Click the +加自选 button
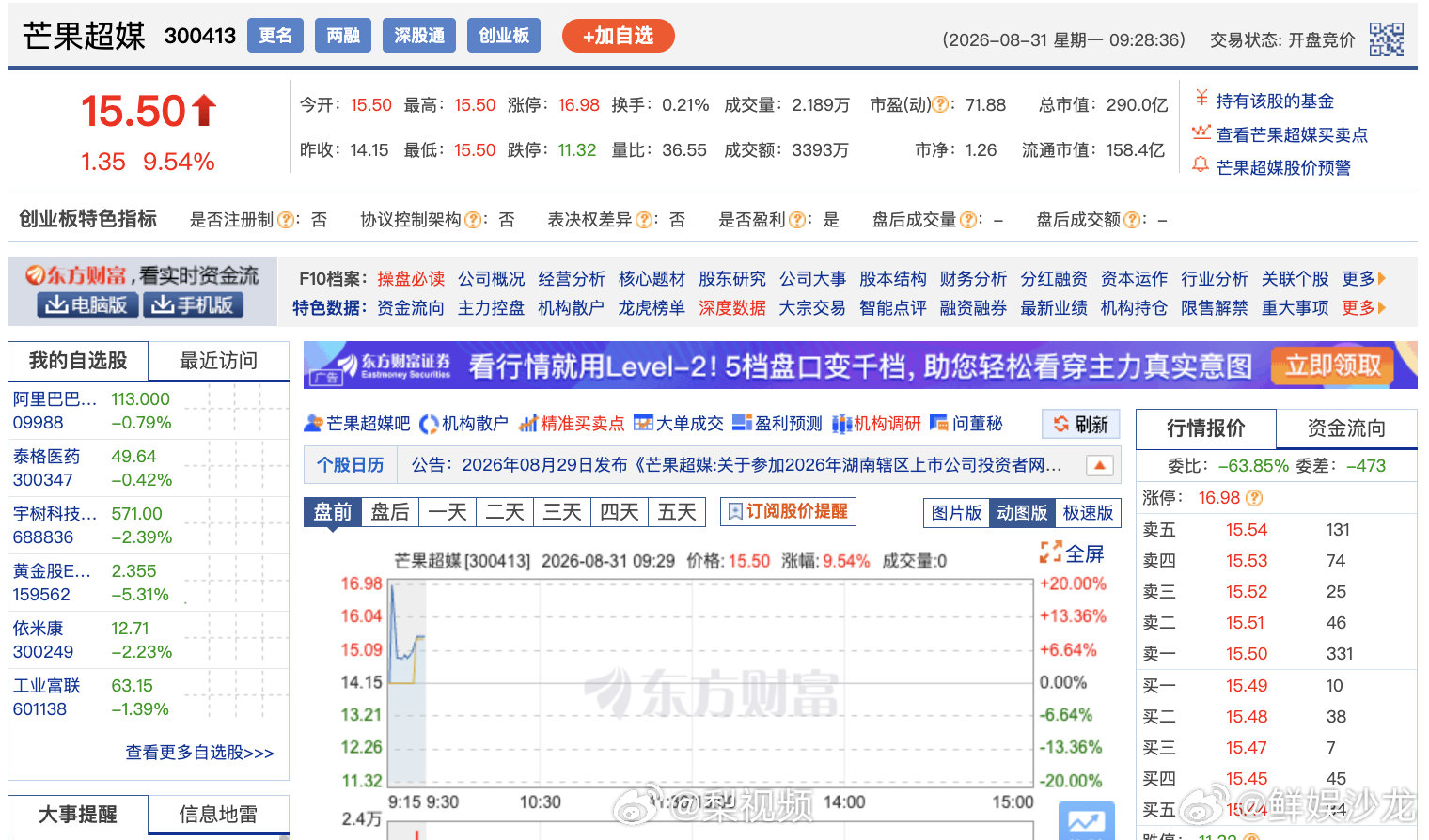Viewport: 1429px width, 840px height. pos(618,36)
